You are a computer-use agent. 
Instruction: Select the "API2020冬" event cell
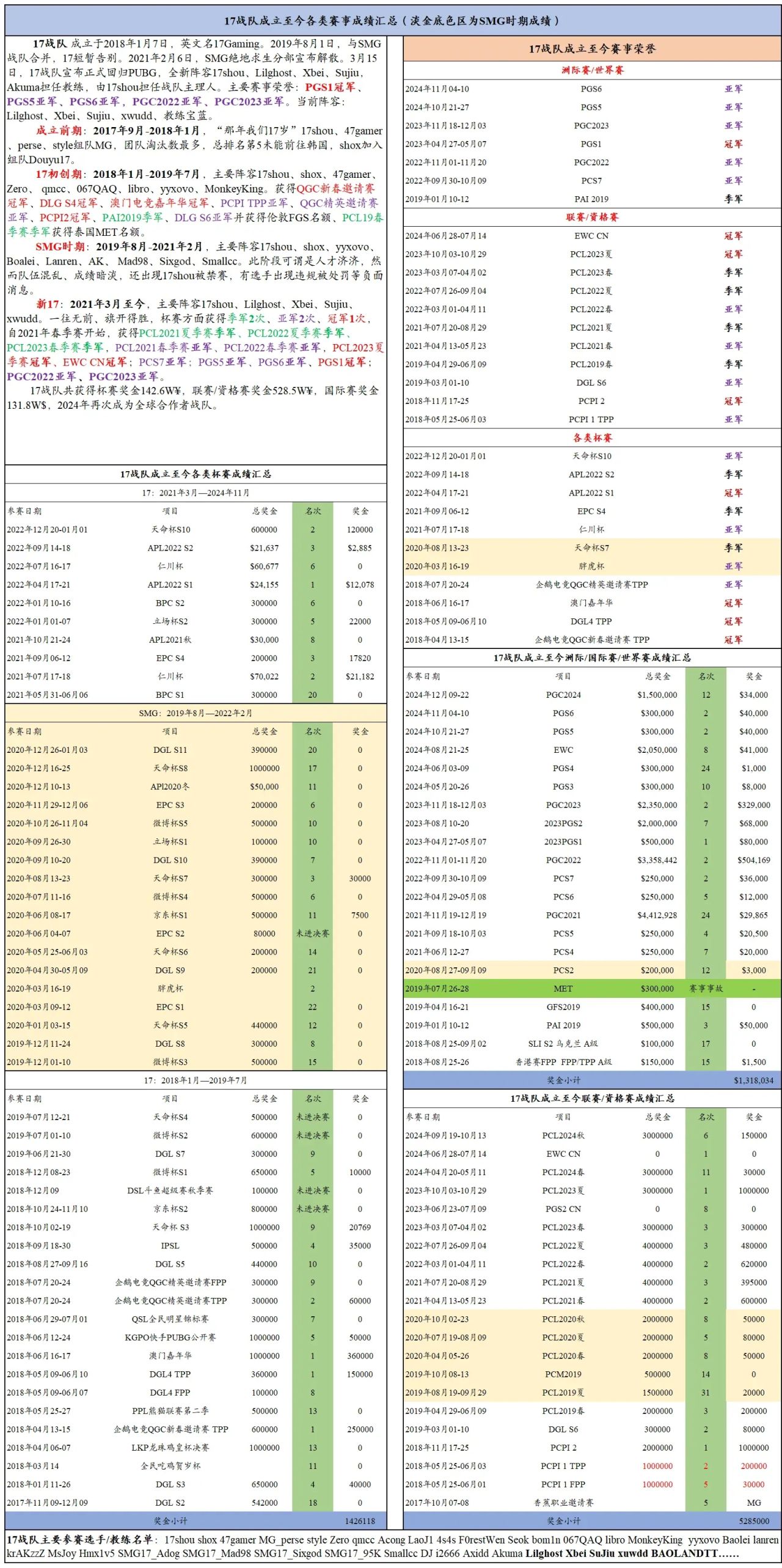click(x=170, y=786)
